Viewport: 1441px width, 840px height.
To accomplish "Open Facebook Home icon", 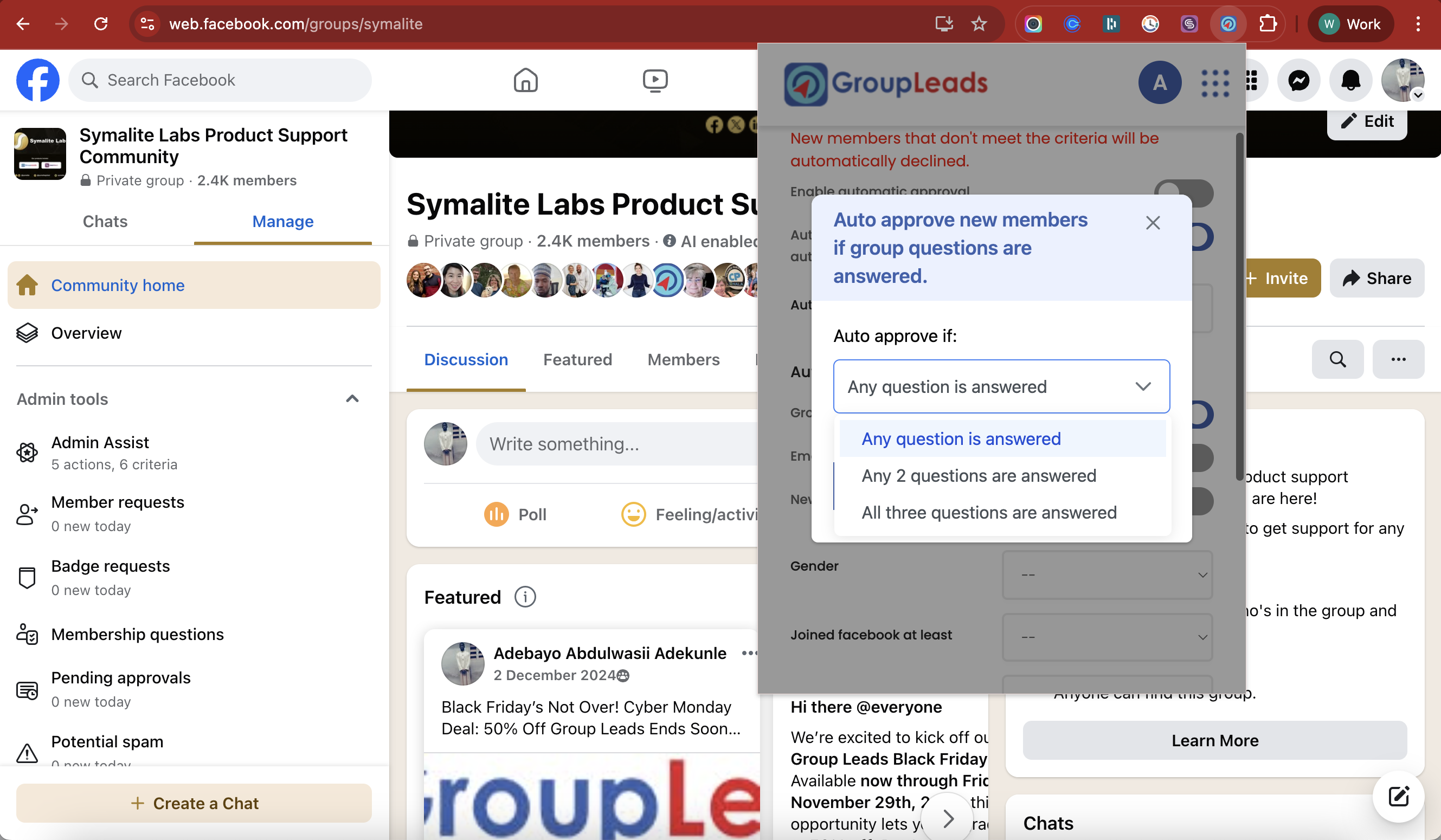I will click(x=525, y=80).
